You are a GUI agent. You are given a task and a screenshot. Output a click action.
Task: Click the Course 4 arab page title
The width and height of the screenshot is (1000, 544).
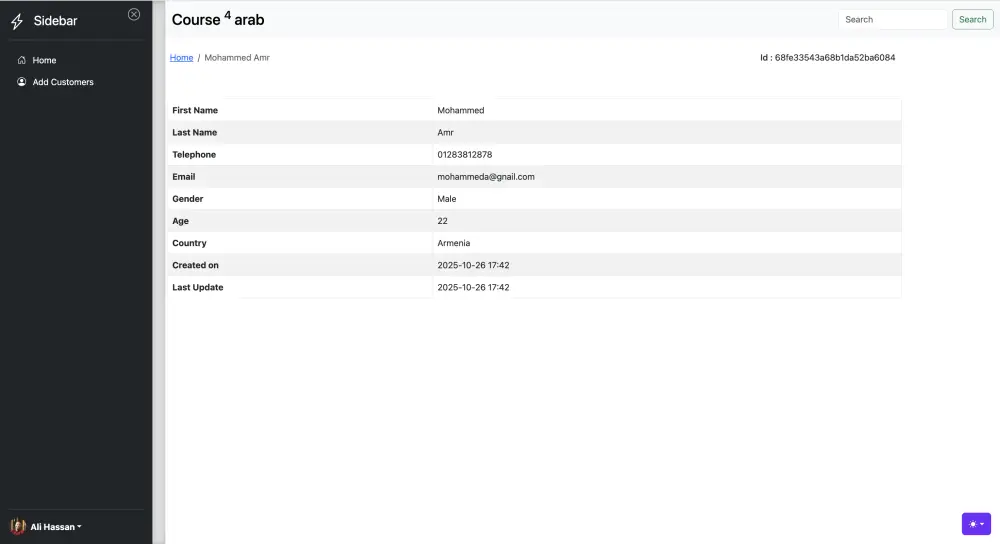coord(218,19)
